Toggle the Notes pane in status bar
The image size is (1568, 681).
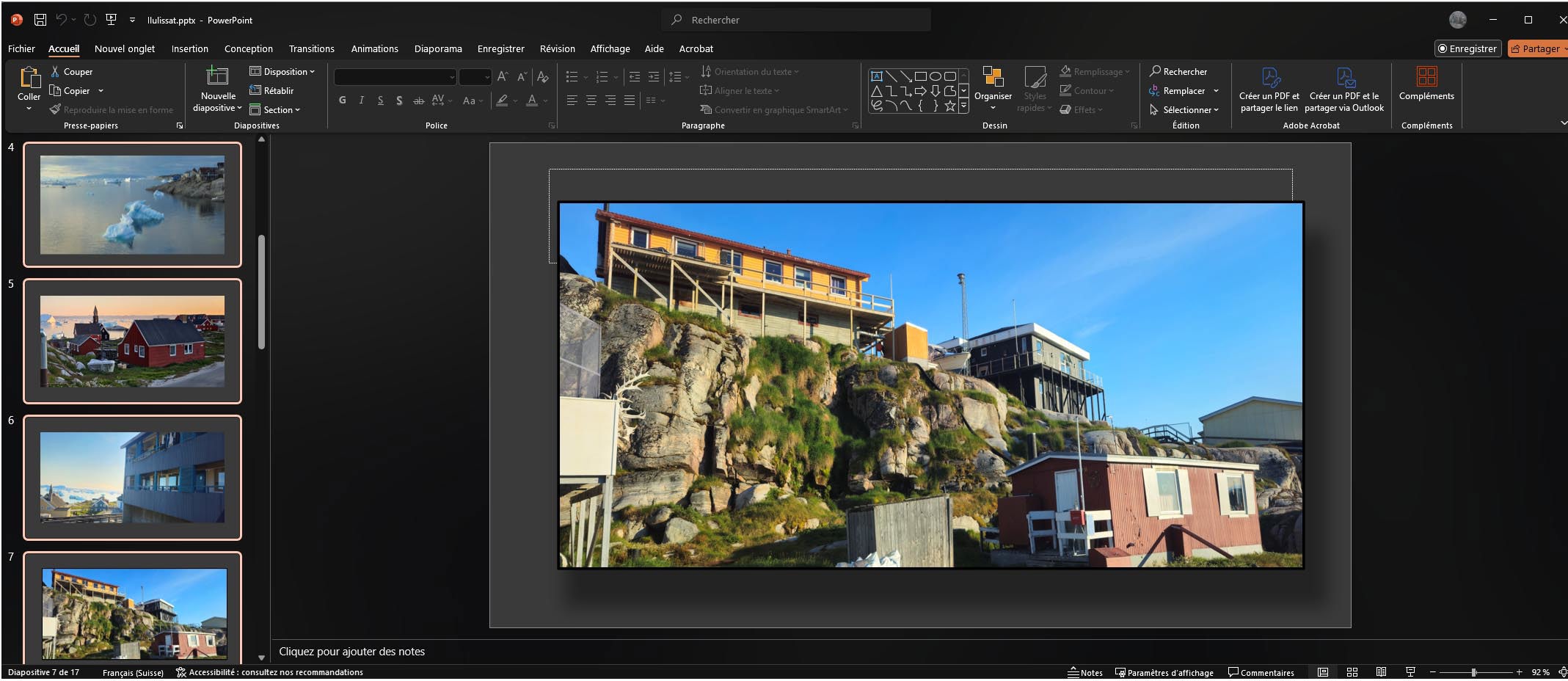[x=1085, y=672]
